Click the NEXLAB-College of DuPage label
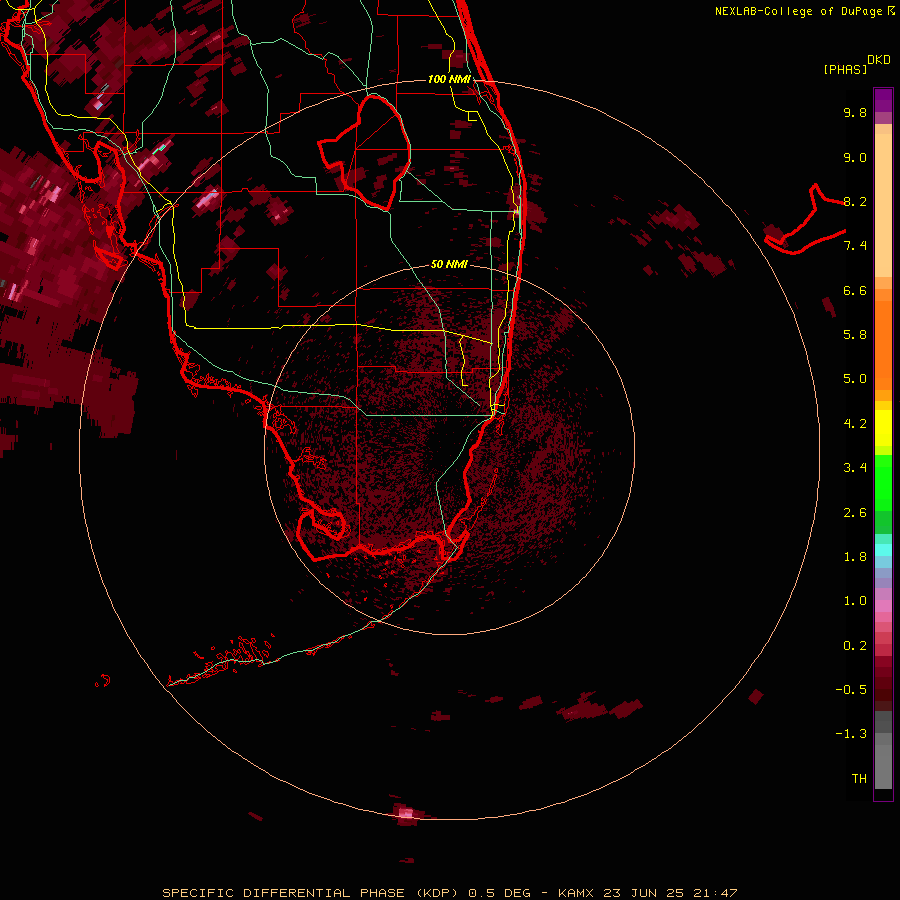Image resolution: width=900 pixels, height=900 pixels. (x=805, y=11)
